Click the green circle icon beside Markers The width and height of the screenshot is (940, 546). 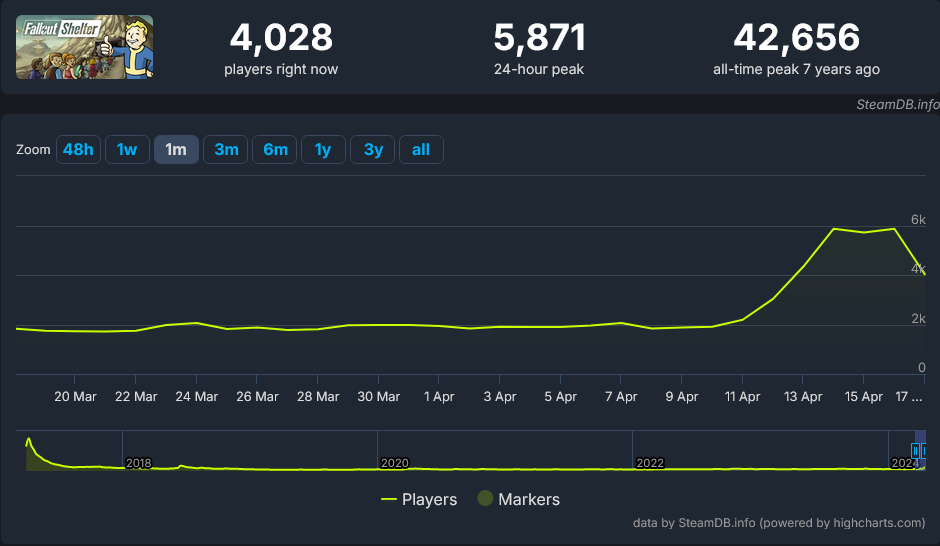(x=485, y=499)
